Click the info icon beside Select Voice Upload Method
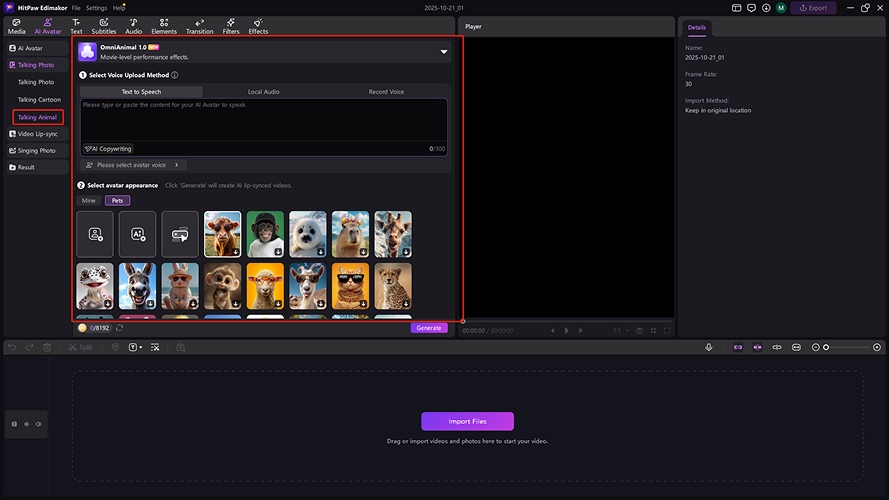This screenshot has width=889, height=500. [x=175, y=75]
